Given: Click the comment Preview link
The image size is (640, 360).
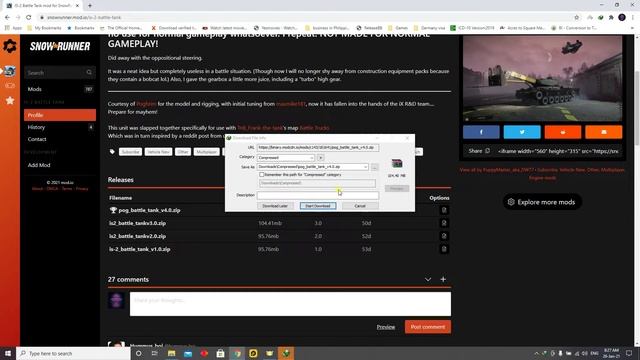Looking at the screenshot, I should pyautogui.click(x=386, y=327).
